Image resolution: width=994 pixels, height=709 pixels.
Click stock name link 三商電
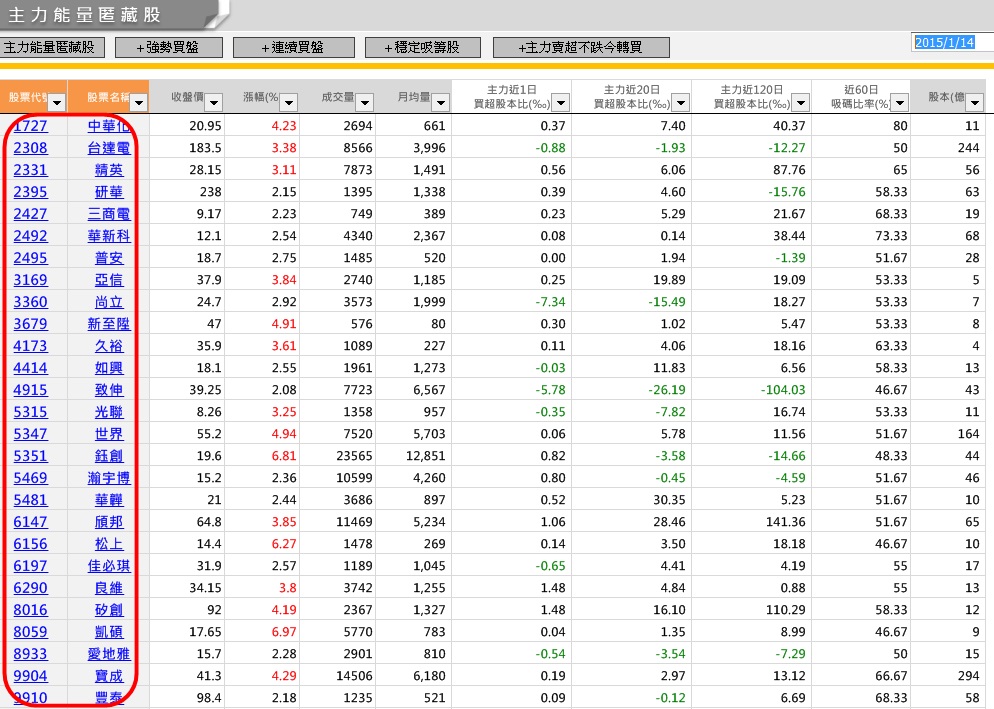(109, 214)
